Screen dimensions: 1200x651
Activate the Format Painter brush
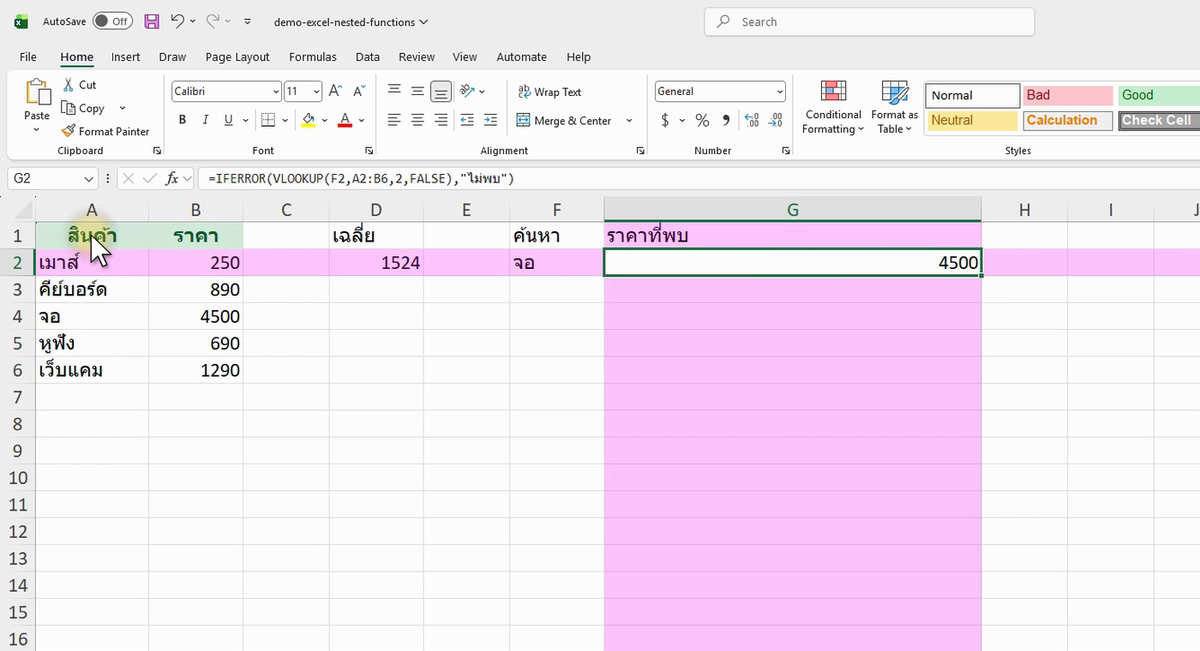[69, 131]
